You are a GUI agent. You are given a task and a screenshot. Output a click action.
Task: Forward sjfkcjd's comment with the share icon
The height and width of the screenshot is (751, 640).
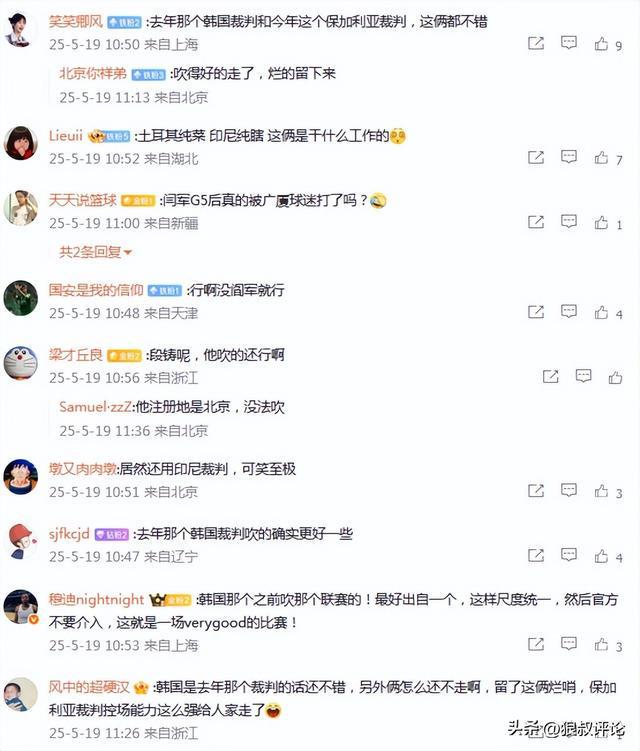click(x=536, y=555)
